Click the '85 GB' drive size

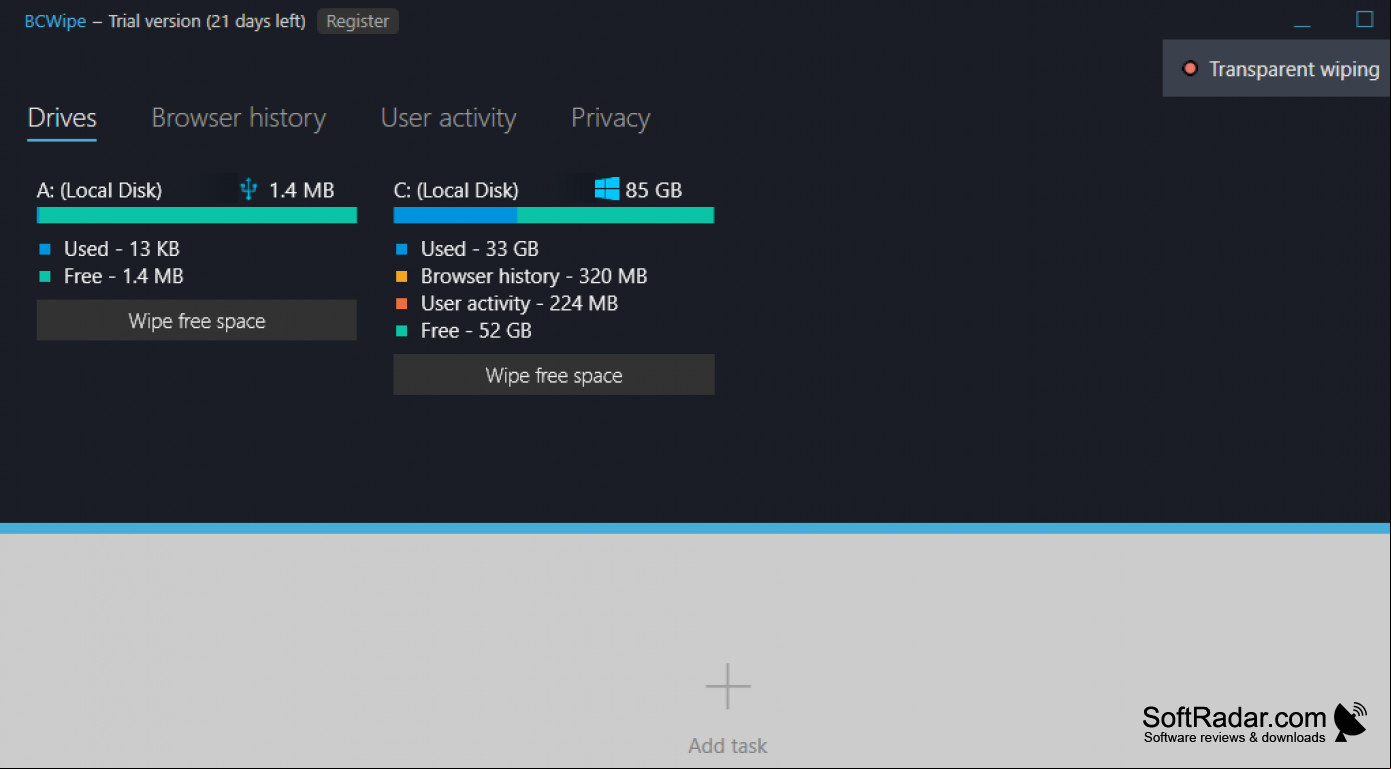click(x=654, y=190)
